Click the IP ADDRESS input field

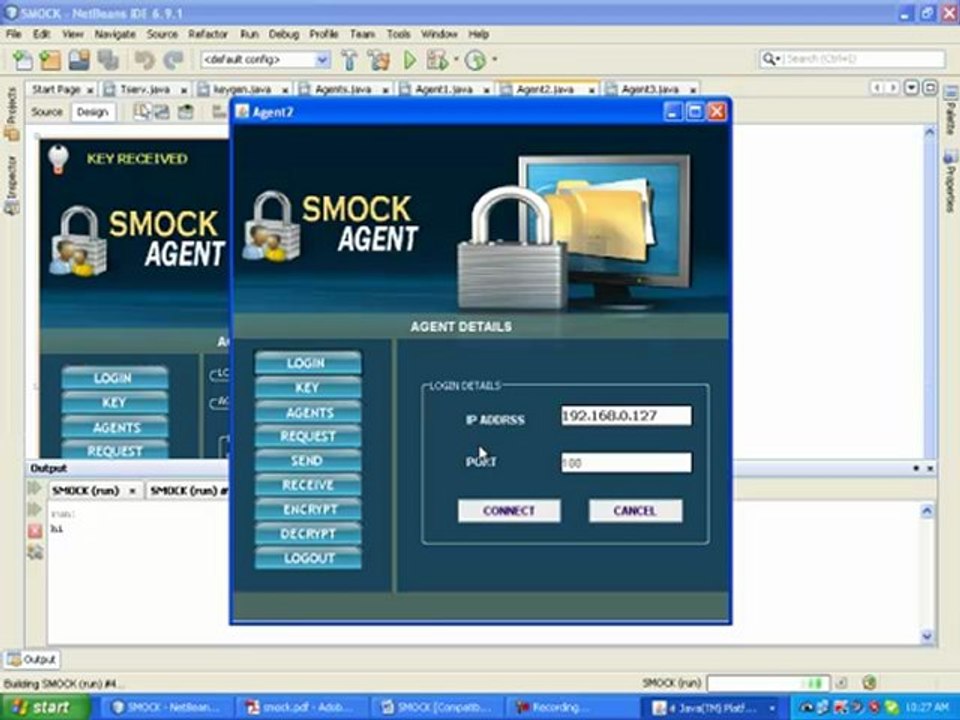[626, 416]
